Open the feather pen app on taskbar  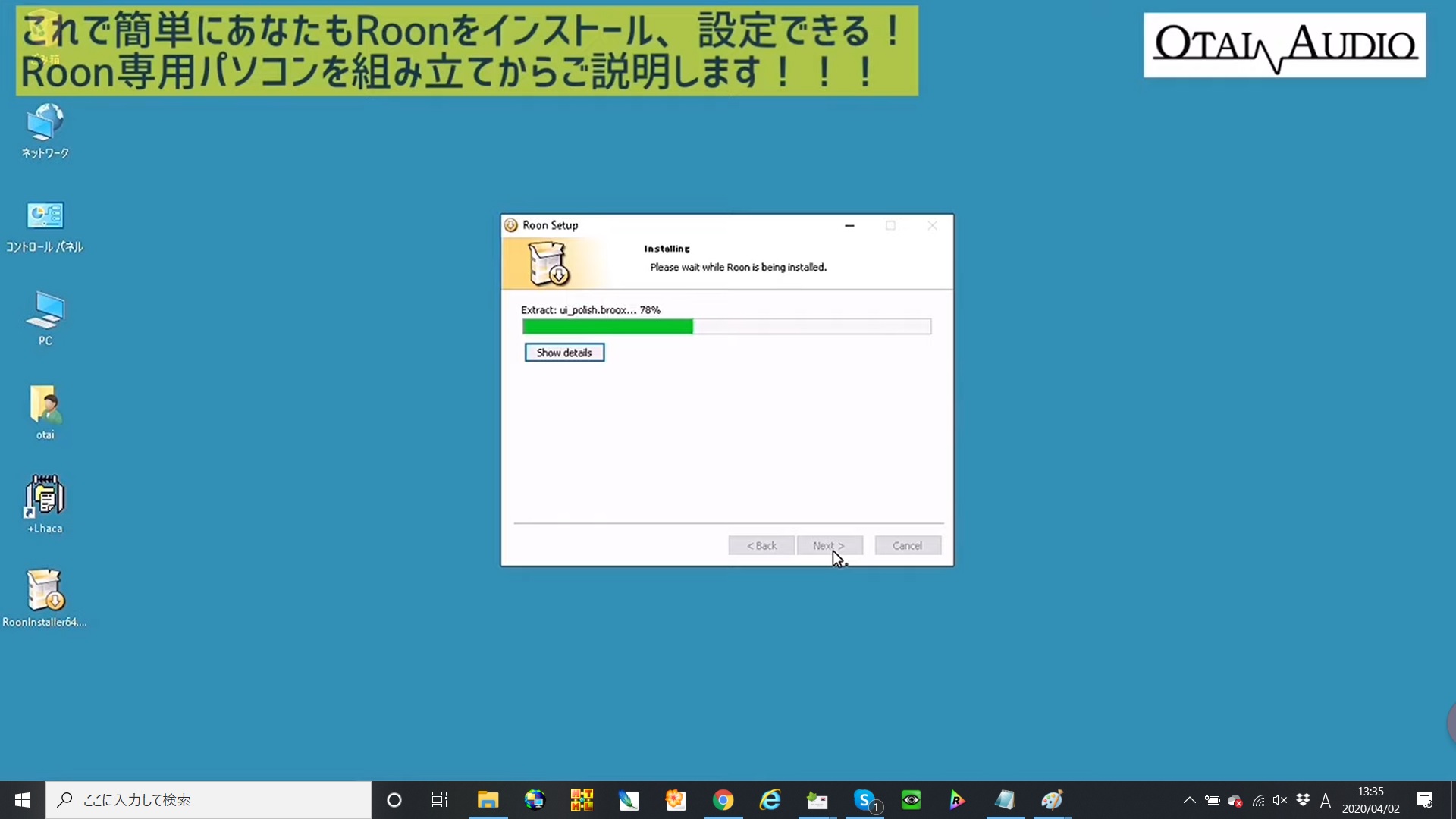click(x=629, y=800)
